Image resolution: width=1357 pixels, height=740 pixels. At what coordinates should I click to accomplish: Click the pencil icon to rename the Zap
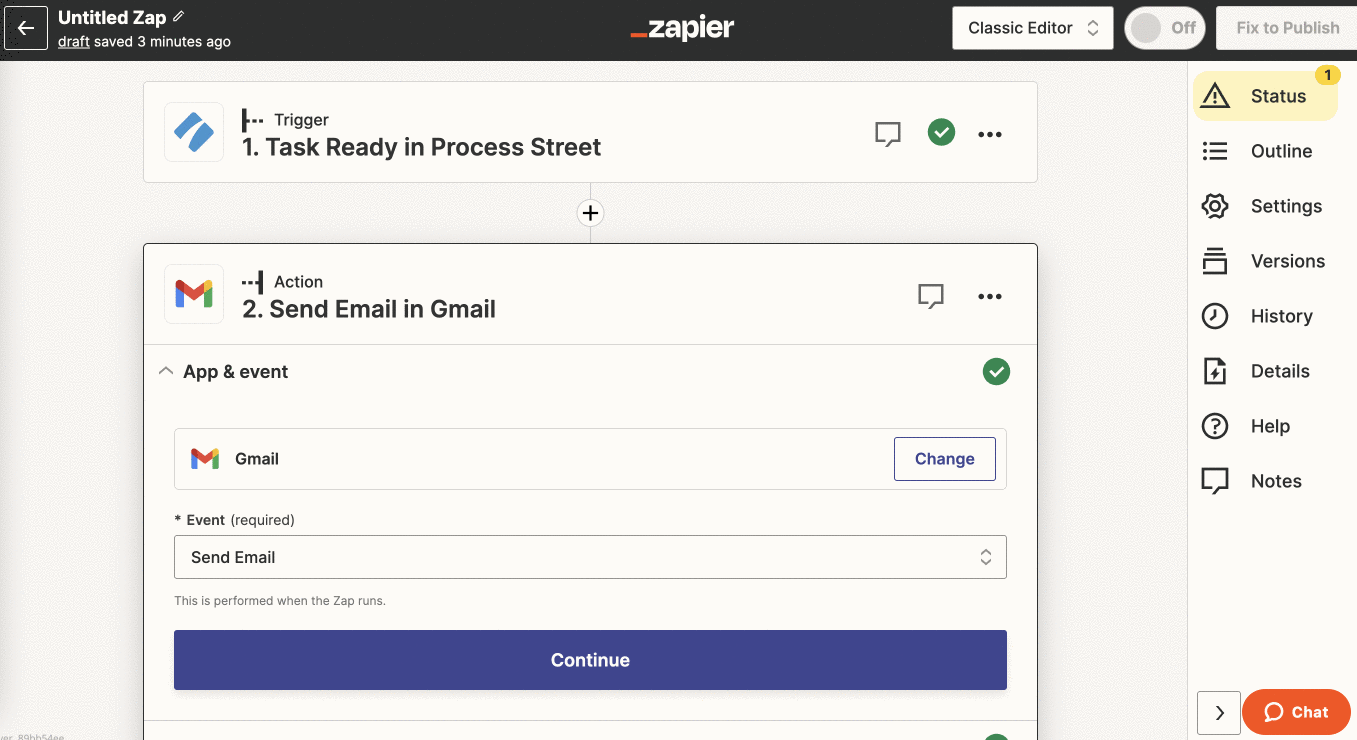[179, 17]
